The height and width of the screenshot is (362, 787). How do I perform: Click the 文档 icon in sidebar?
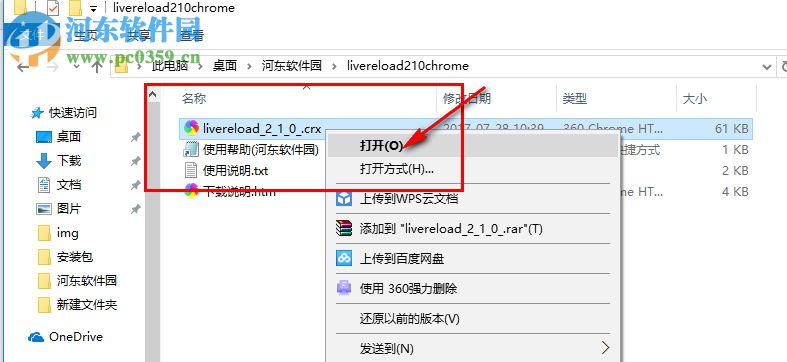44,185
